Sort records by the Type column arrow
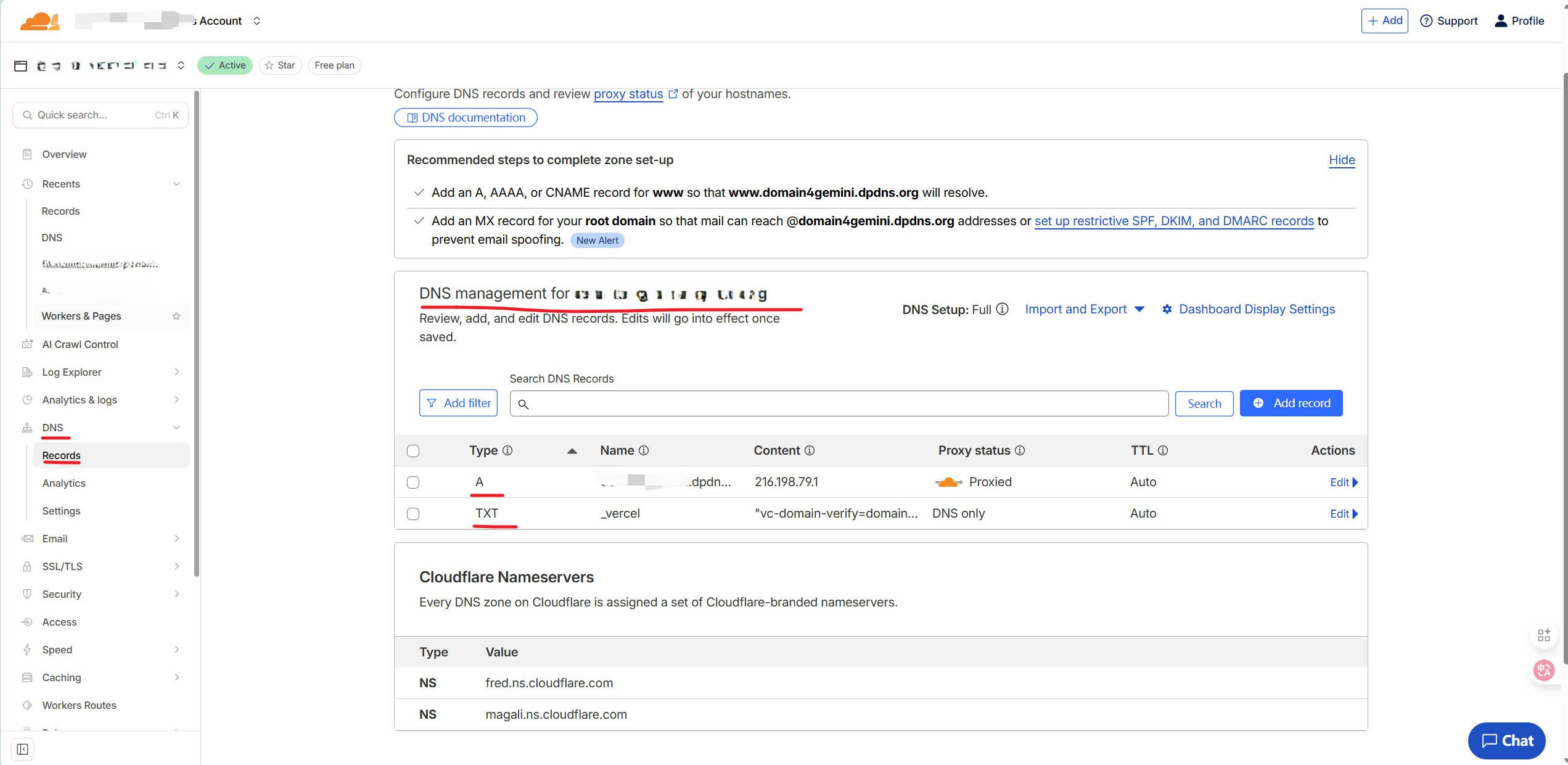The image size is (1568, 765). (x=572, y=451)
